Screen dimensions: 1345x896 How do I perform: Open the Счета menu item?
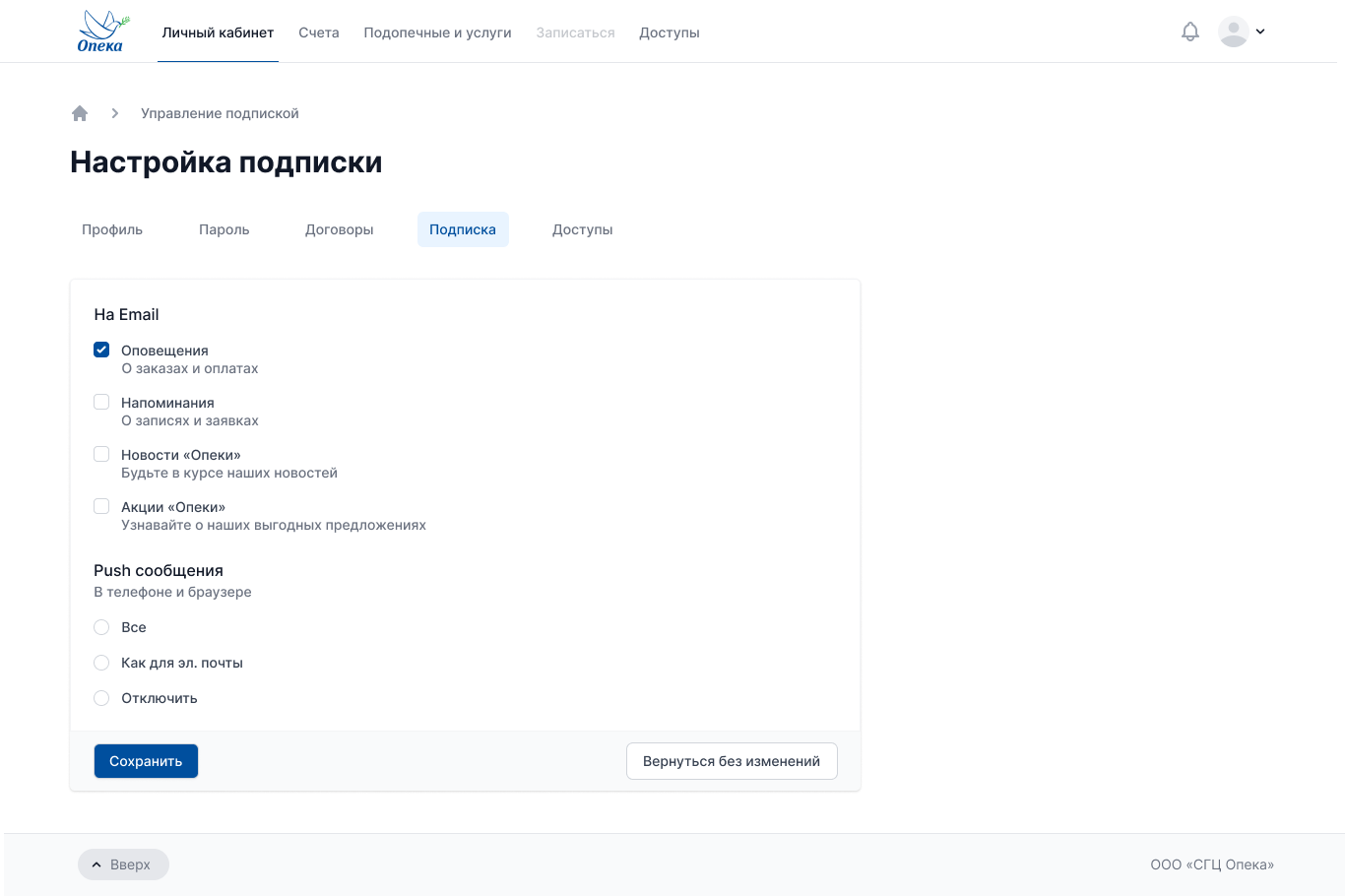[x=319, y=32]
